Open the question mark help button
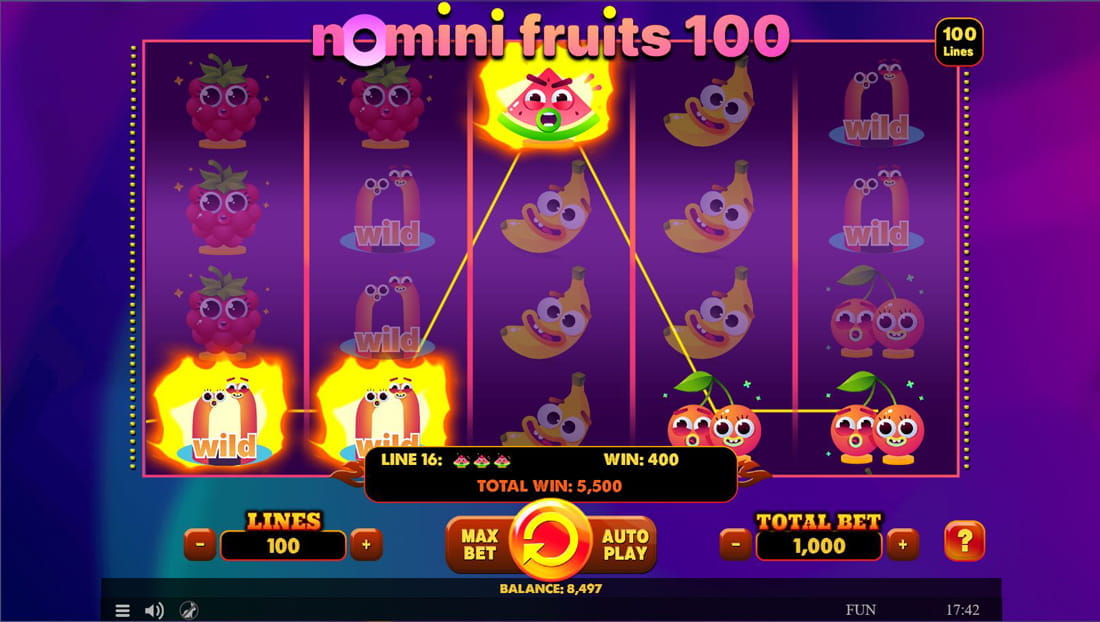This screenshot has height=622, width=1100. (x=965, y=541)
